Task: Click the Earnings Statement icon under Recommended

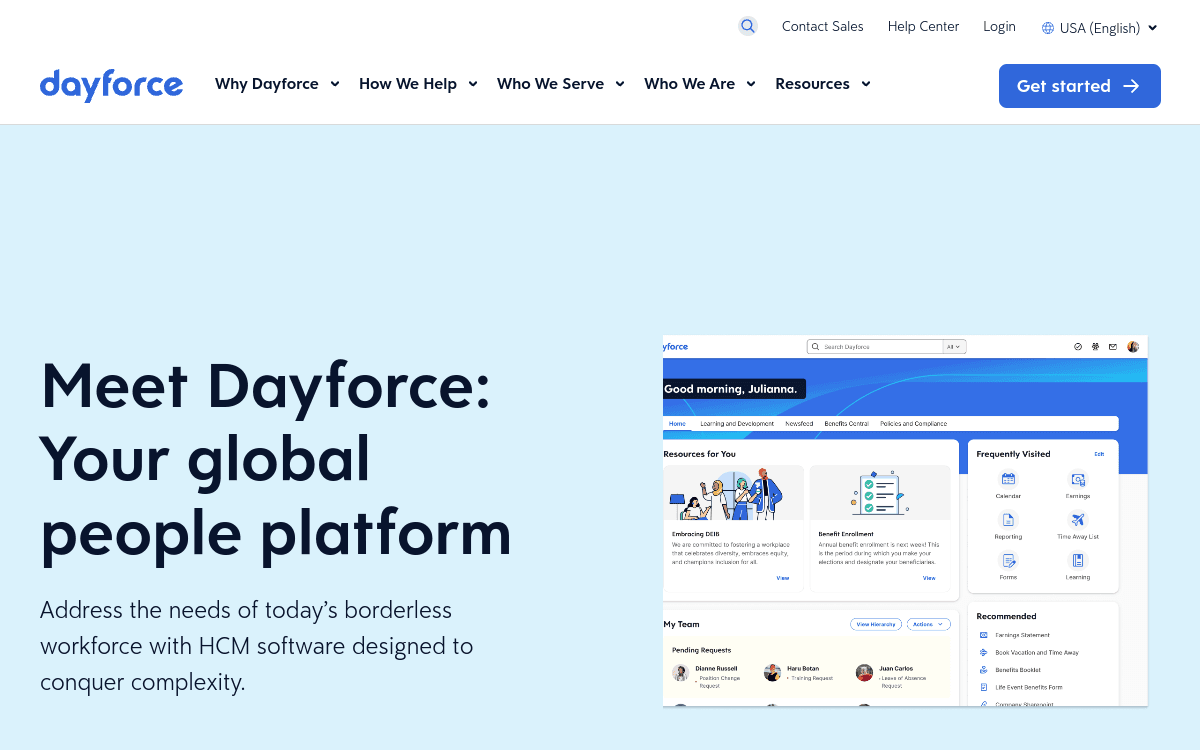Action: pyautogui.click(x=984, y=635)
